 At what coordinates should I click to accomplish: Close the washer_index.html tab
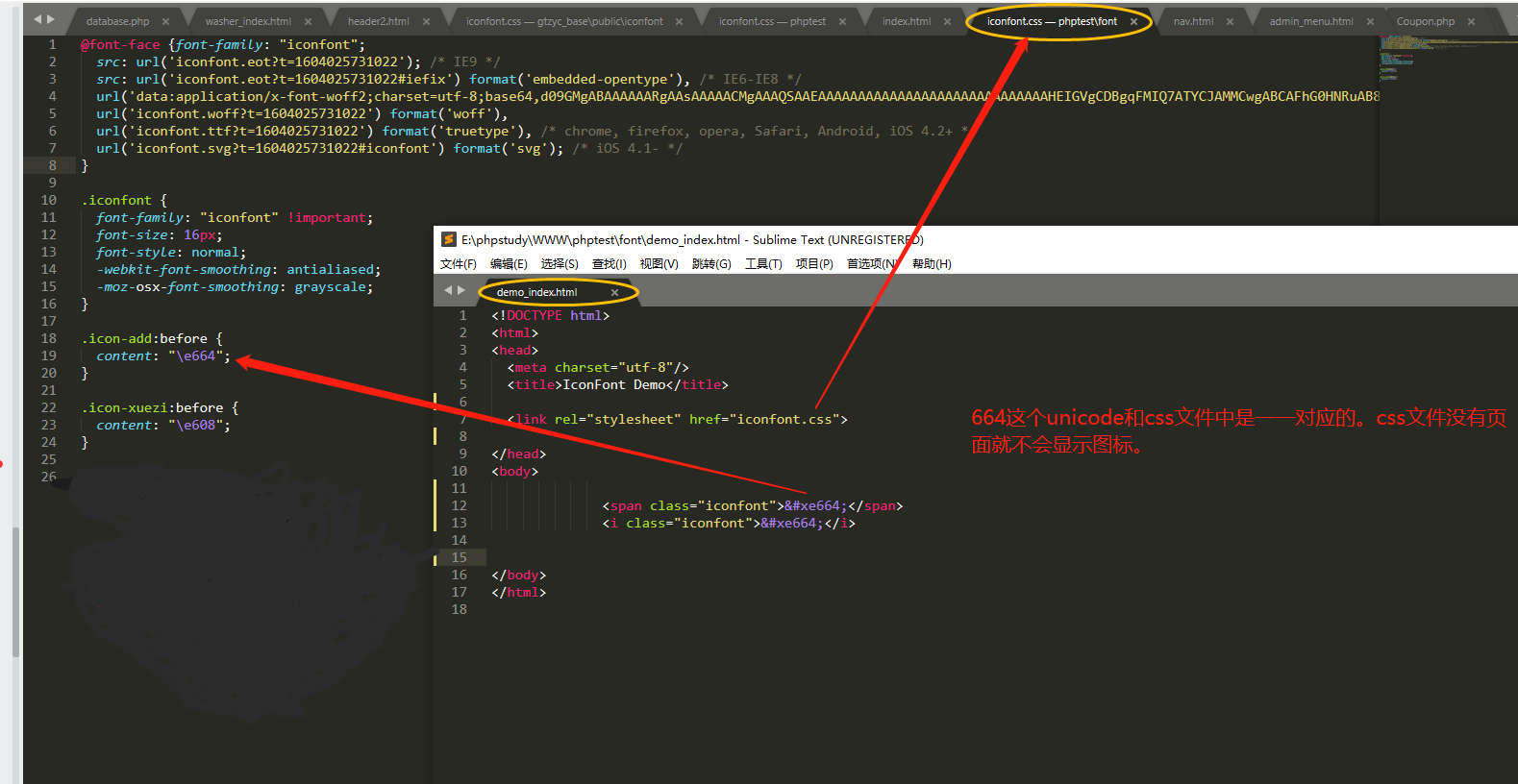[x=308, y=21]
